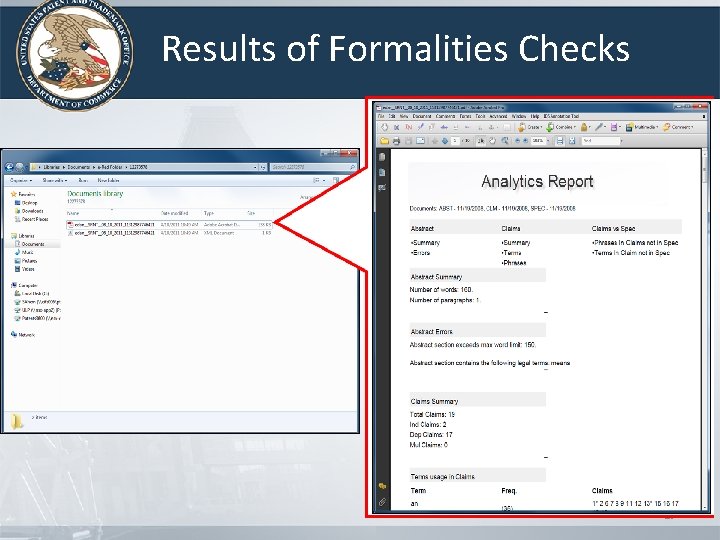The width and height of the screenshot is (720, 540).
Task: Select Computer in Explorer navigation pane
Action: click(24, 286)
